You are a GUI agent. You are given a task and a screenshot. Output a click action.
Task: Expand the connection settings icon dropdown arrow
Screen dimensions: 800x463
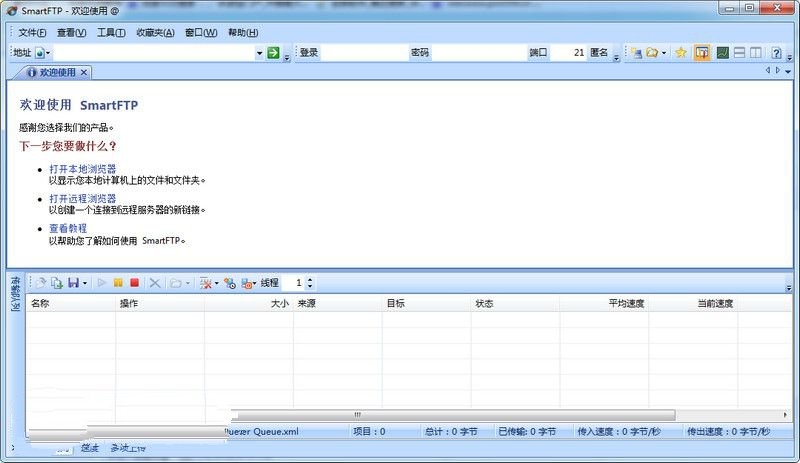pos(255,283)
